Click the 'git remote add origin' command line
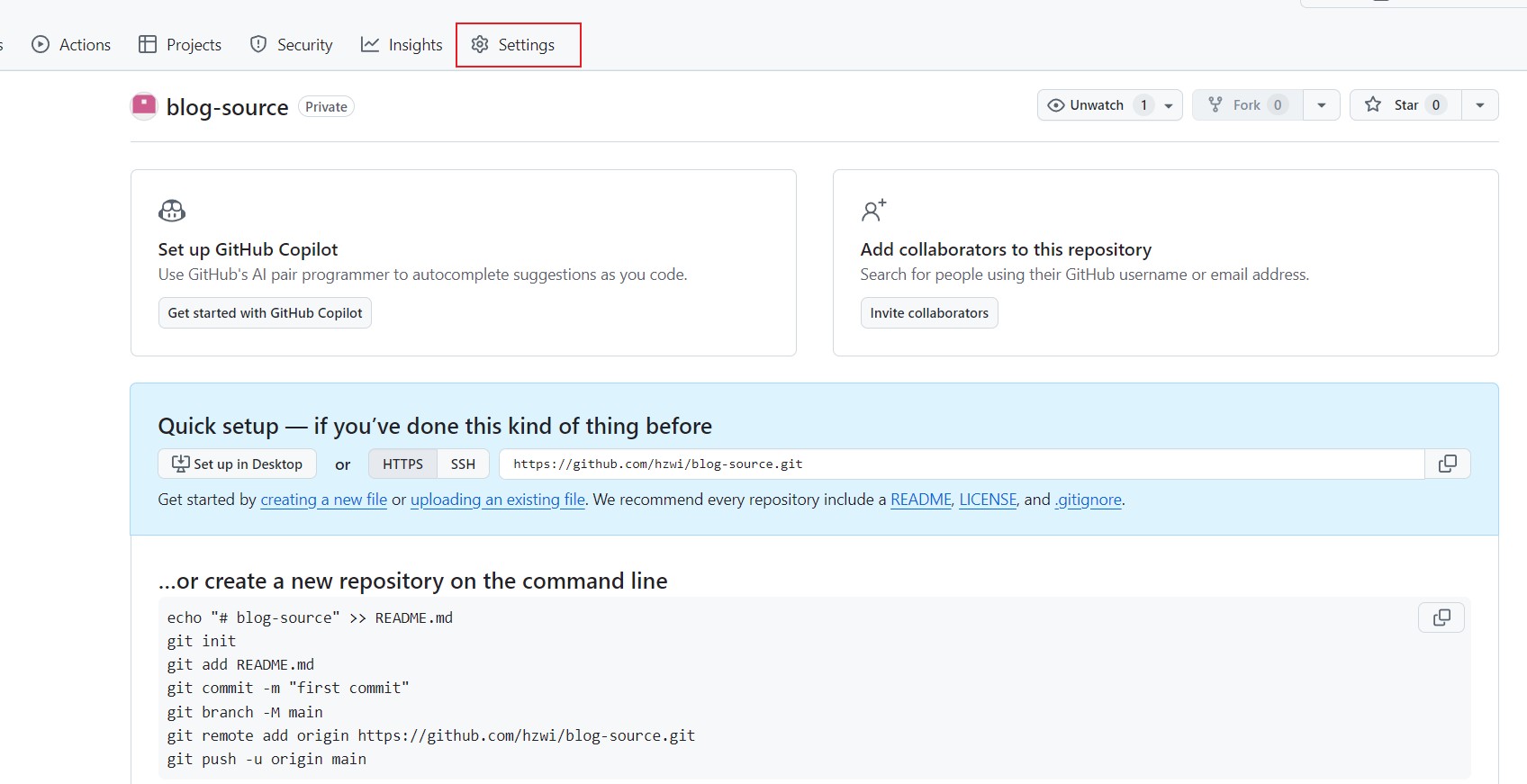The image size is (1527, 784). [x=431, y=735]
